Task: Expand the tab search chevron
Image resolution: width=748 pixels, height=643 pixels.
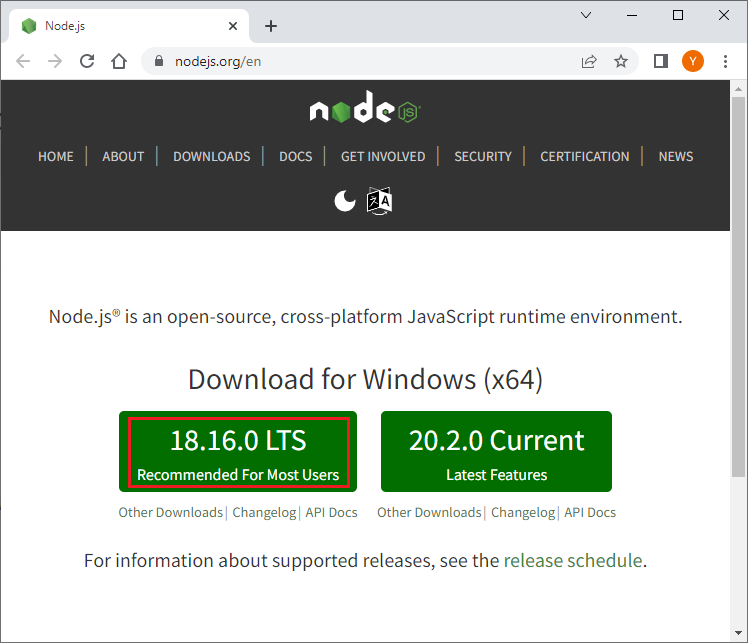Action: (586, 15)
